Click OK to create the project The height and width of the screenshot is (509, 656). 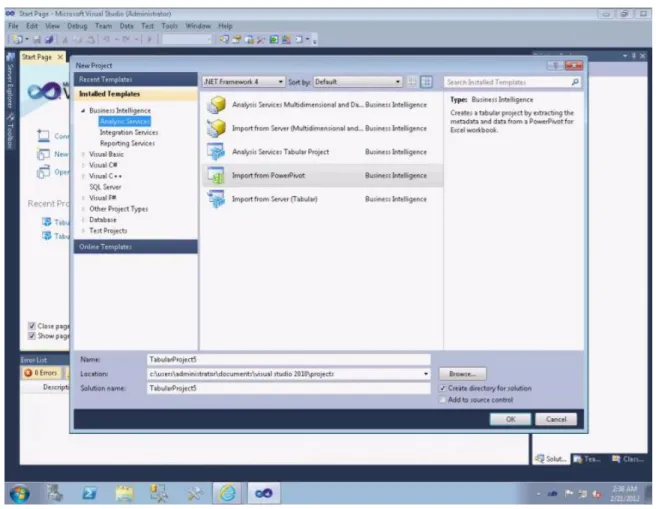[510, 419]
